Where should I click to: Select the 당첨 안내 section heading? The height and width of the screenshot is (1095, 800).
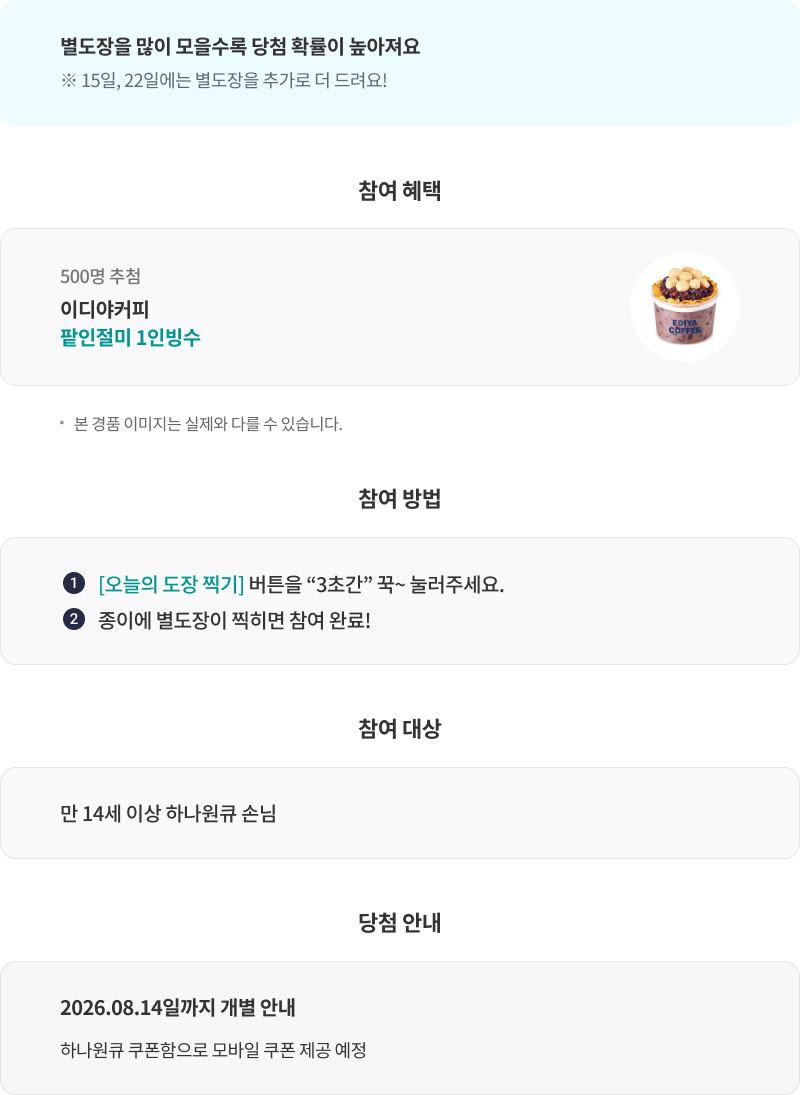pos(399,923)
